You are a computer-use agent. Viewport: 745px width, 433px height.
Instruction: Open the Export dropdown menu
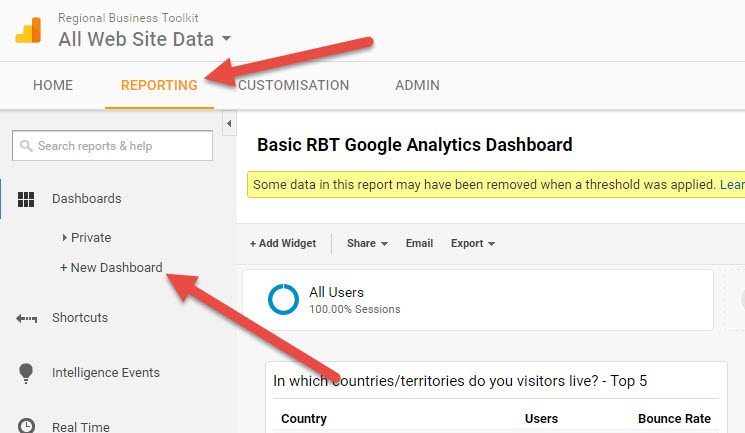click(x=473, y=243)
